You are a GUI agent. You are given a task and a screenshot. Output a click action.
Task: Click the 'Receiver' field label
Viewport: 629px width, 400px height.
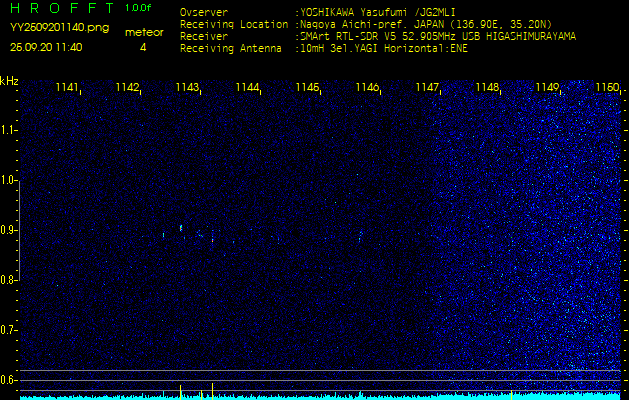(x=204, y=37)
